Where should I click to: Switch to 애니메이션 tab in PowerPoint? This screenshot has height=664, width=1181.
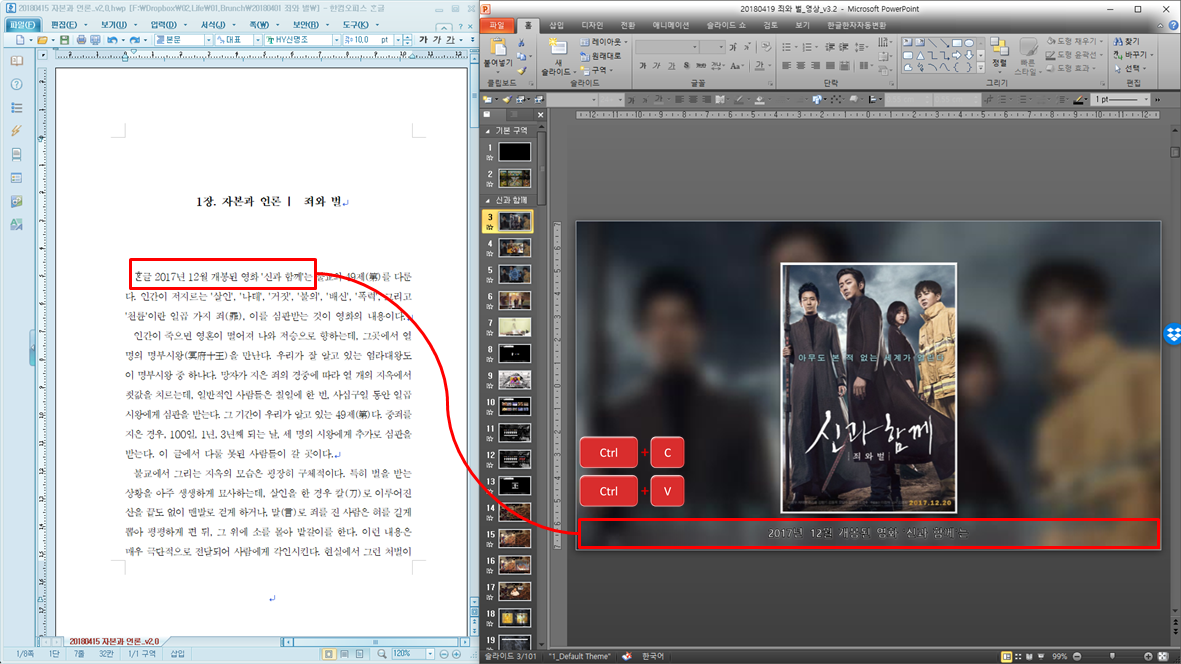point(671,25)
